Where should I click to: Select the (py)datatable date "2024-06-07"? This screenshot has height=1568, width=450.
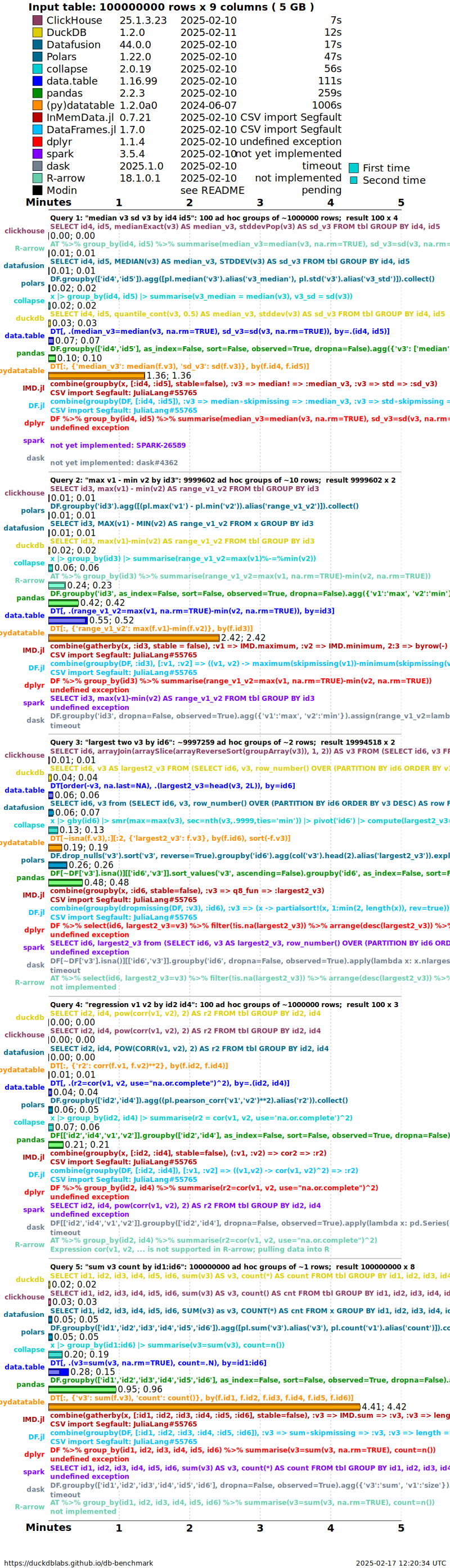coord(208,105)
